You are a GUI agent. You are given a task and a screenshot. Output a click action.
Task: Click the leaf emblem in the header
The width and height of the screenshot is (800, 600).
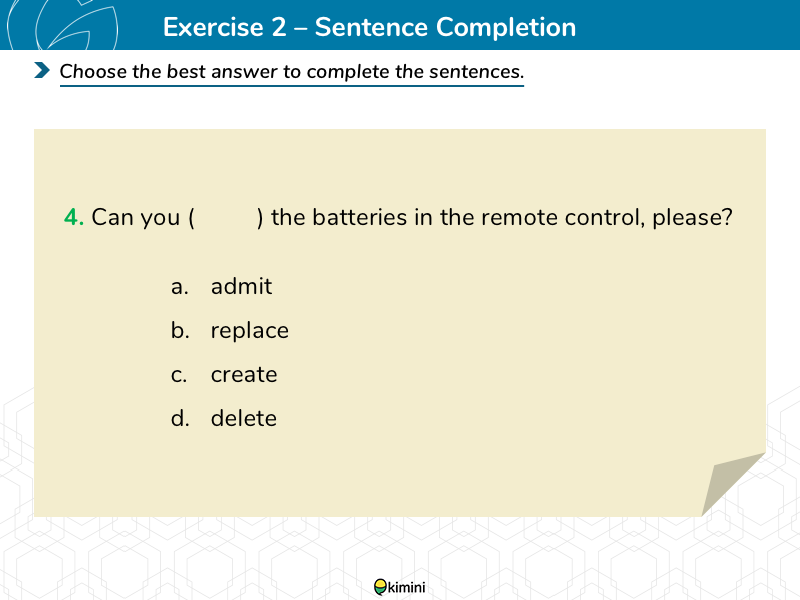pos(63,25)
